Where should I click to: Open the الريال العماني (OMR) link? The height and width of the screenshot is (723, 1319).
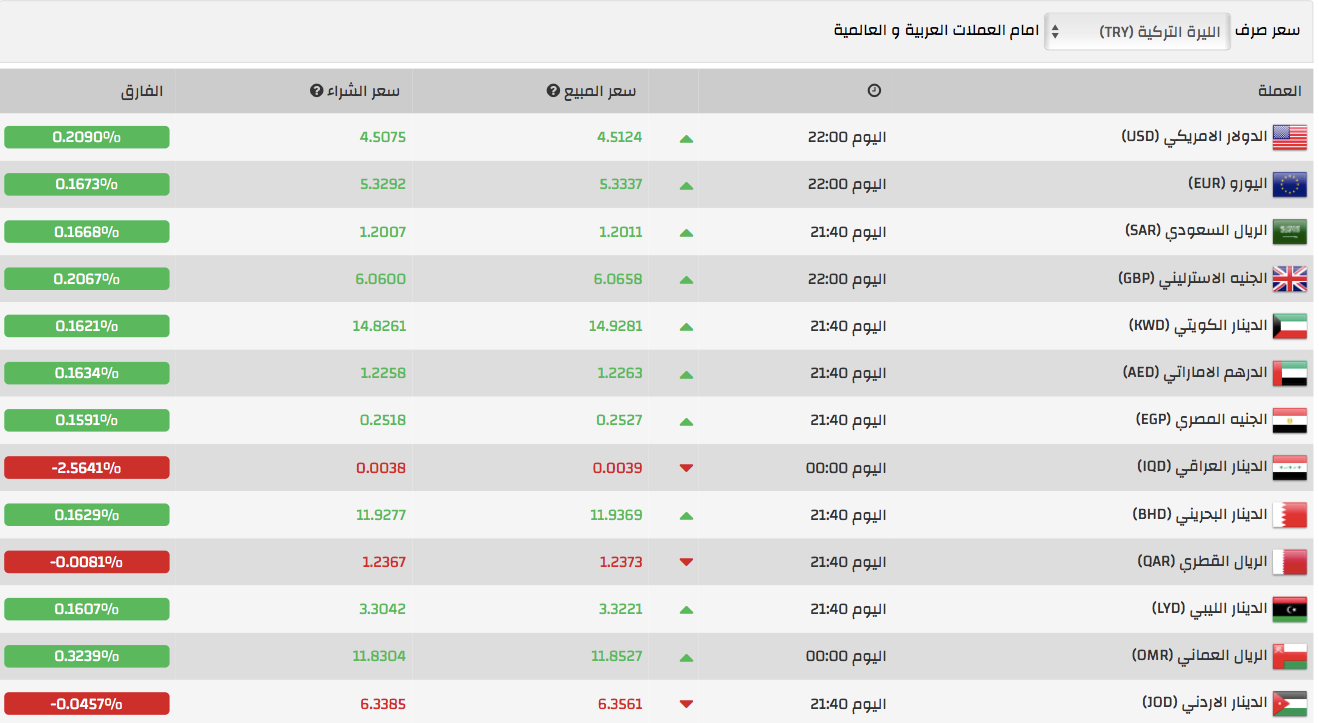(1199, 656)
